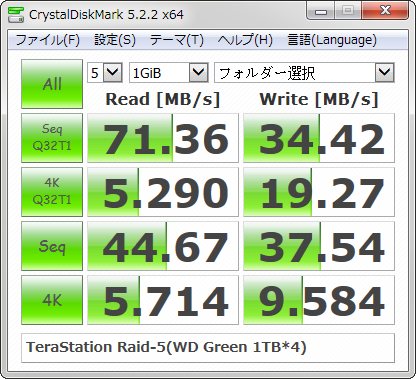
Task: Open the テーマ(T) menu
Action: pos(177,40)
